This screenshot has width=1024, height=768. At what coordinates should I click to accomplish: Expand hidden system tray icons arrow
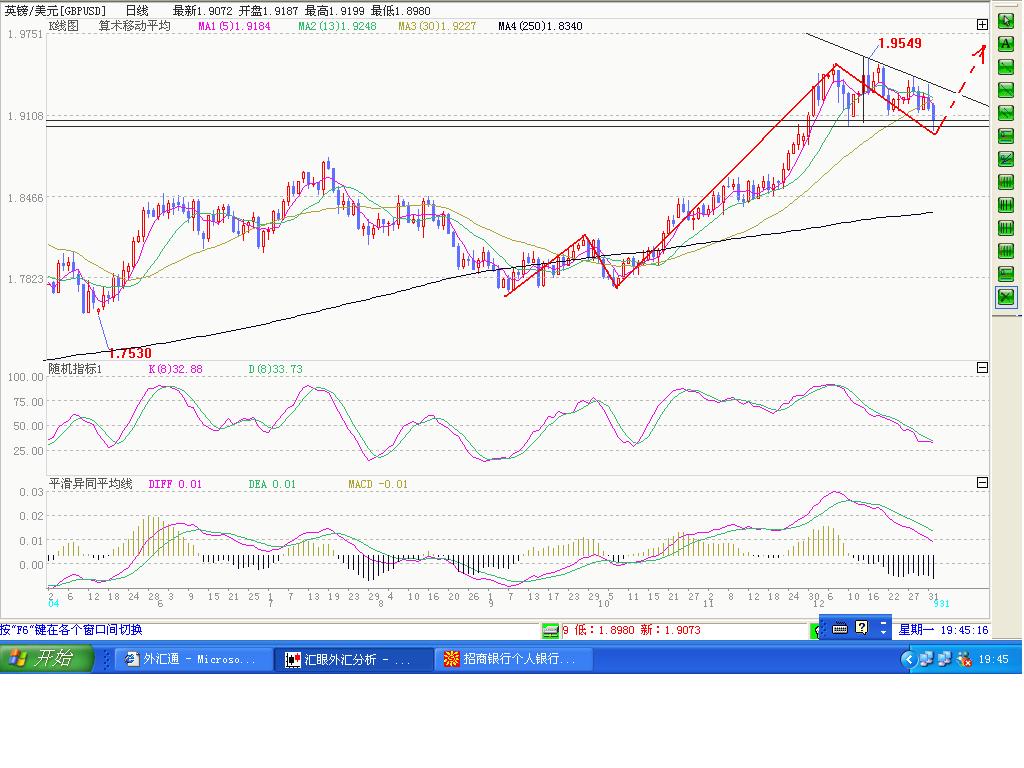[908, 659]
